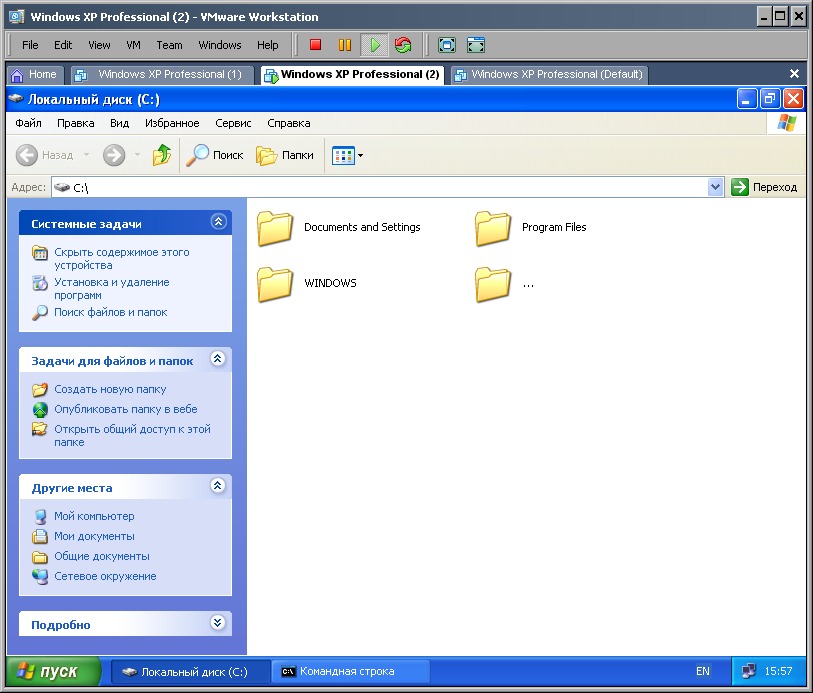Collapse the Системные задачи panel
The image size is (813, 693).
218,223
